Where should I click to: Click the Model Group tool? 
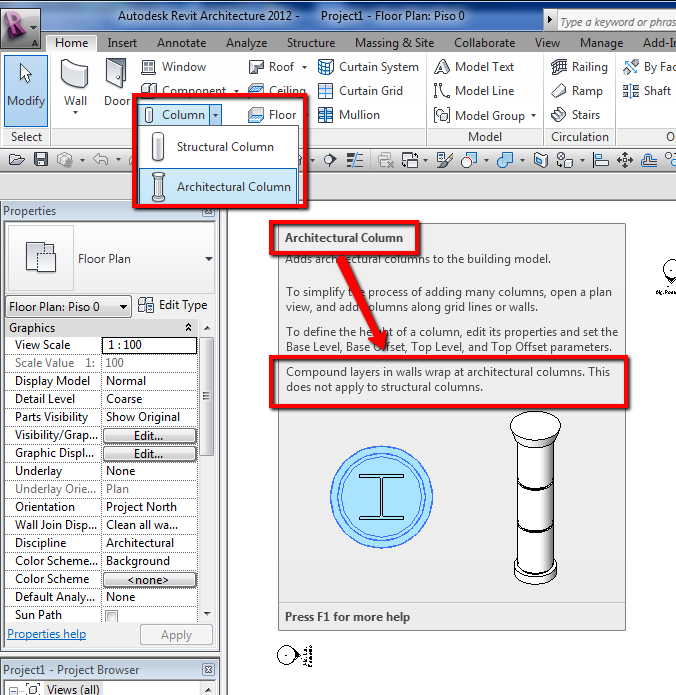coord(479,116)
